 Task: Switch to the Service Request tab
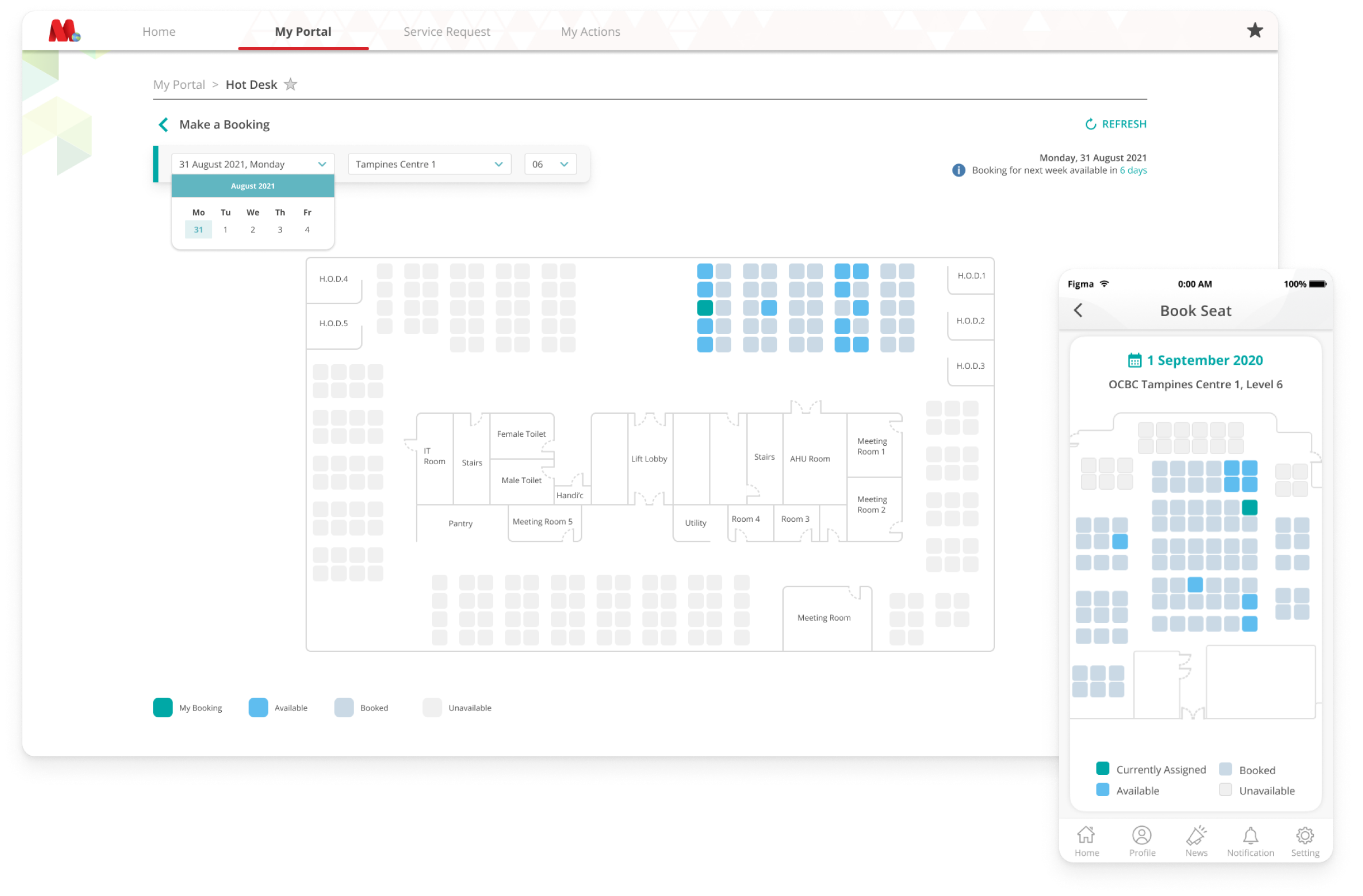tap(447, 31)
